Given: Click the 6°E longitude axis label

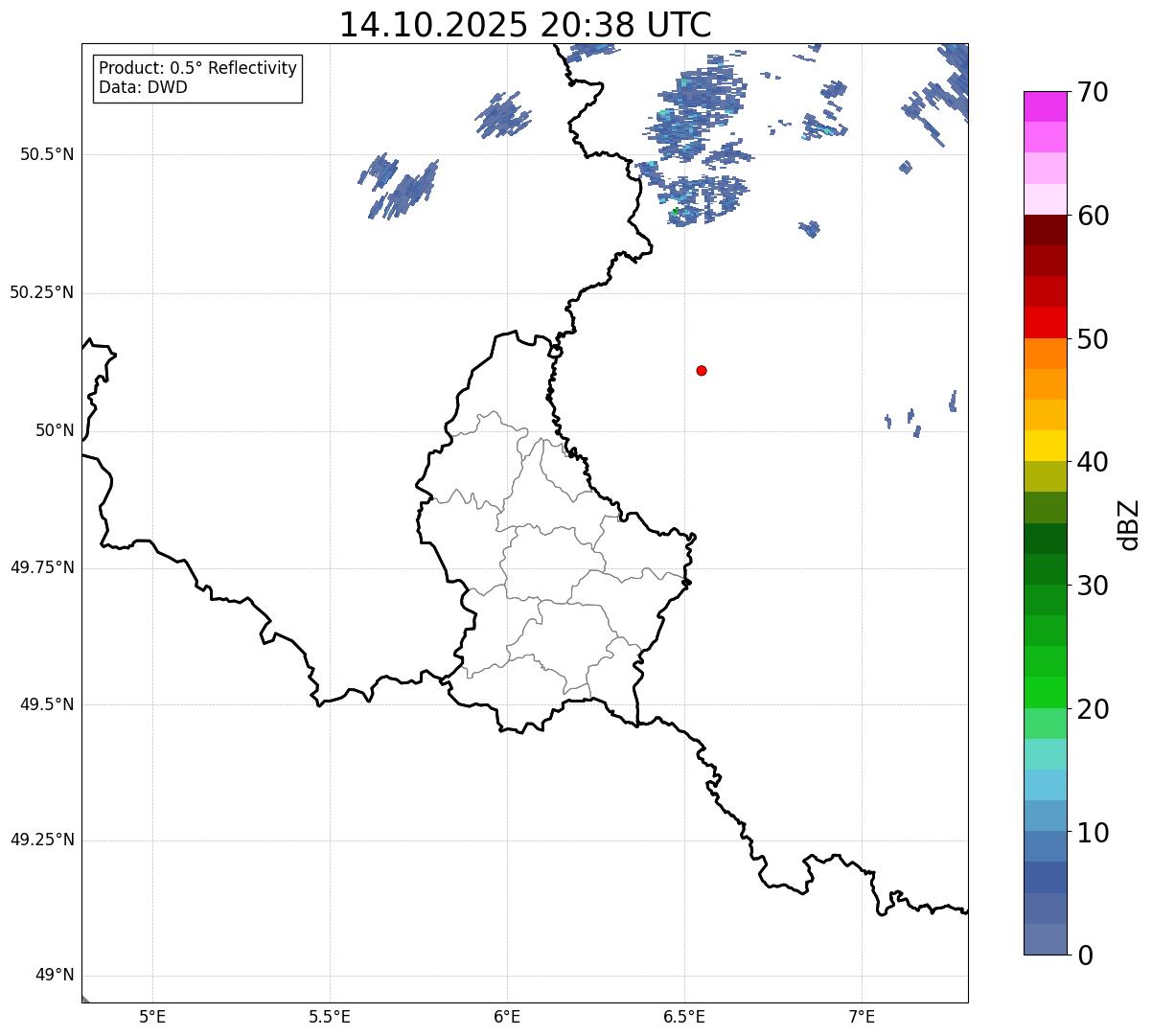Looking at the screenshot, I should pyautogui.click(x=507, y=1017).
